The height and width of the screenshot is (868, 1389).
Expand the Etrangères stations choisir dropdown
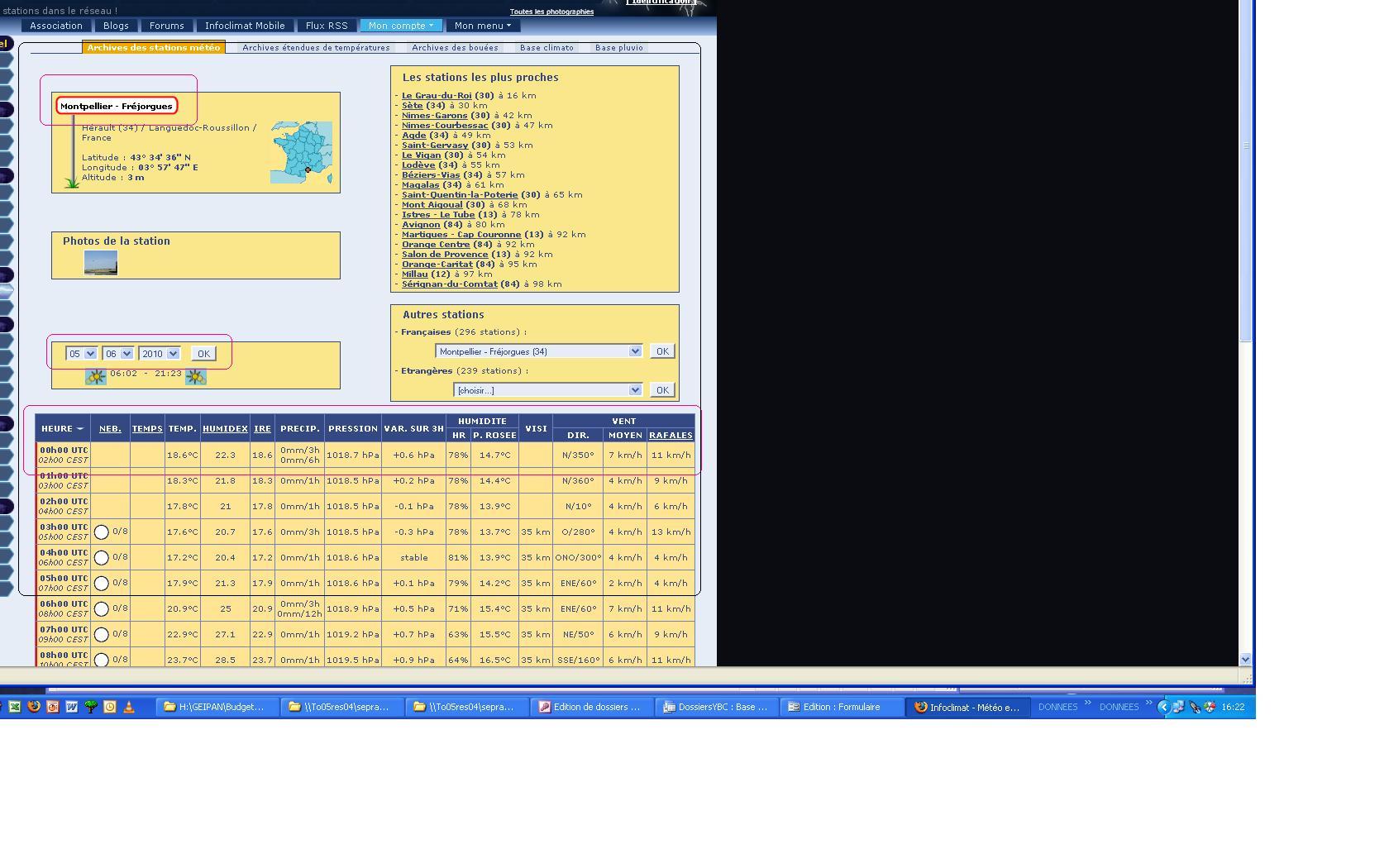point(635,390)
